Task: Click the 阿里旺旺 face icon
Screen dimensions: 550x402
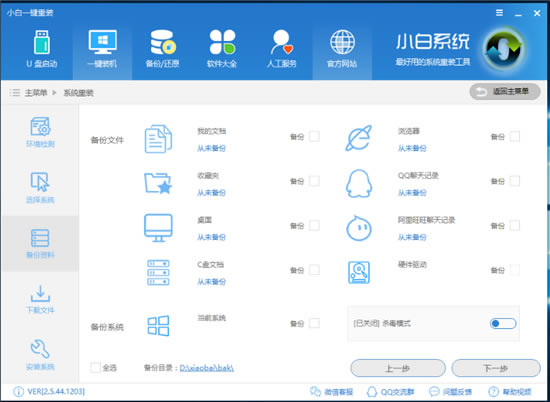Action: click(358, 228)
